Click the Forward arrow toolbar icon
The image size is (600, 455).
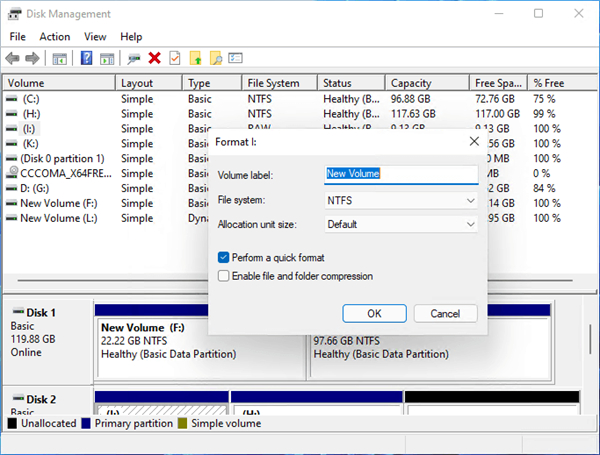(x=32, y=59)
